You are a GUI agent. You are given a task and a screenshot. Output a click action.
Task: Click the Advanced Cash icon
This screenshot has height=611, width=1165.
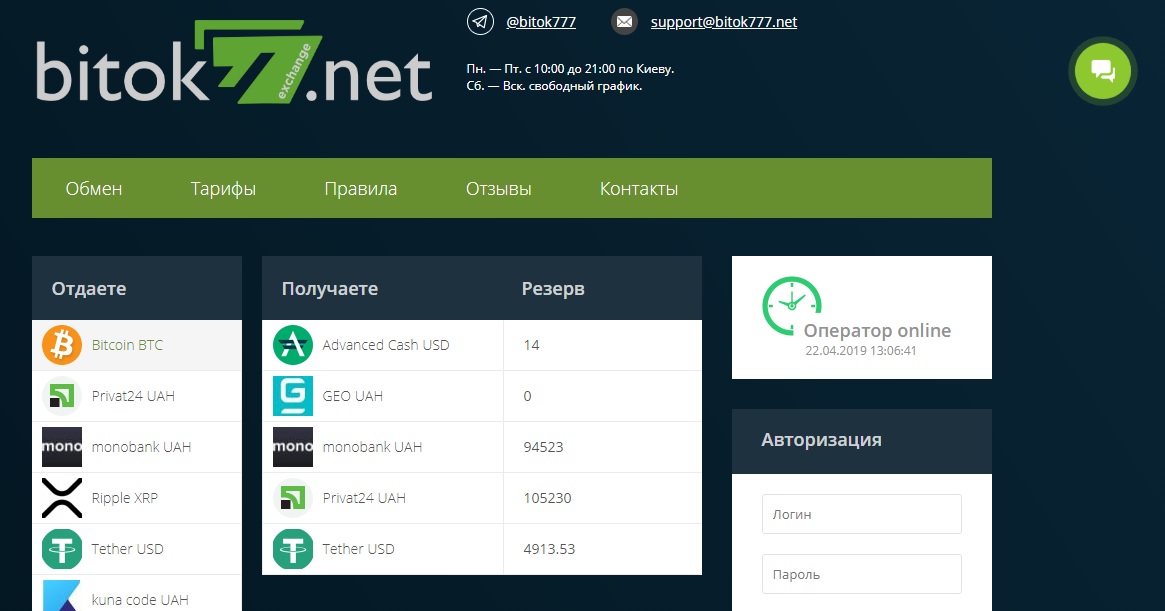293,345
